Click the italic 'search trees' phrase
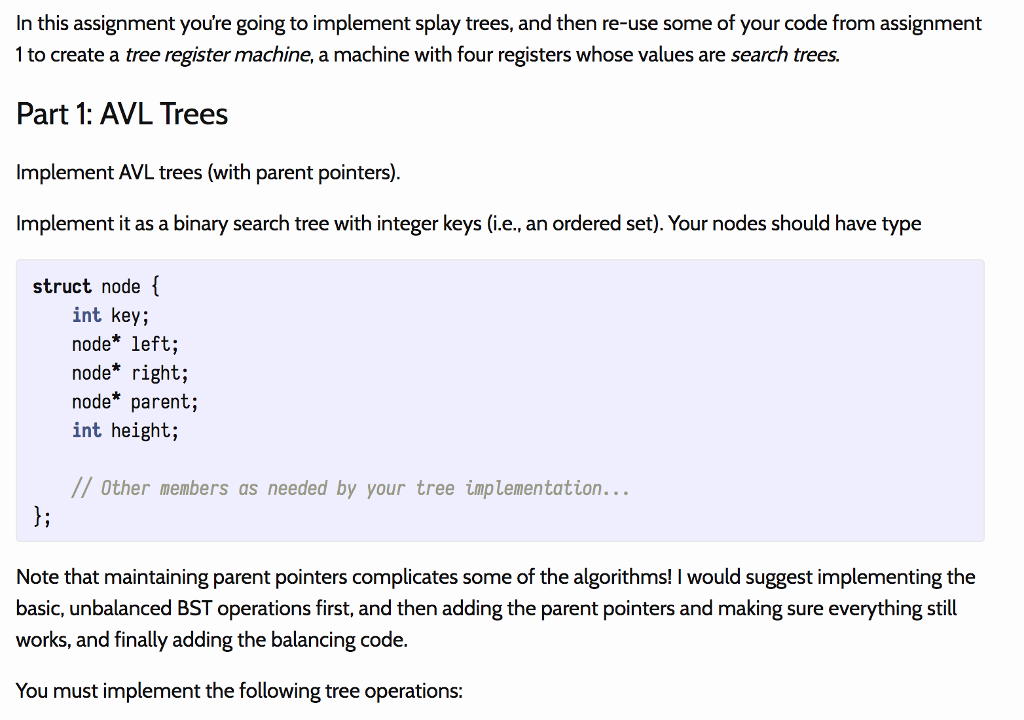 tap(784, 55)
